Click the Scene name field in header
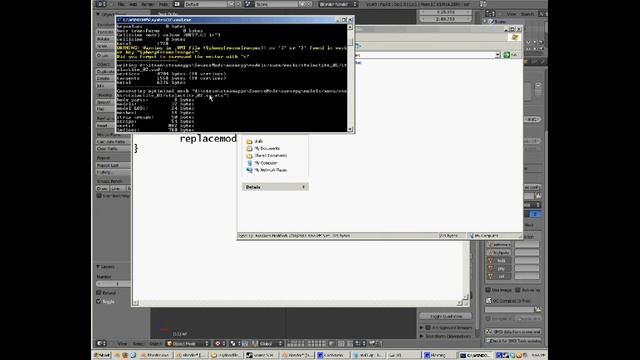Image resolution: width=640 pixels, height=360 pixels. [x=277, y=4]
